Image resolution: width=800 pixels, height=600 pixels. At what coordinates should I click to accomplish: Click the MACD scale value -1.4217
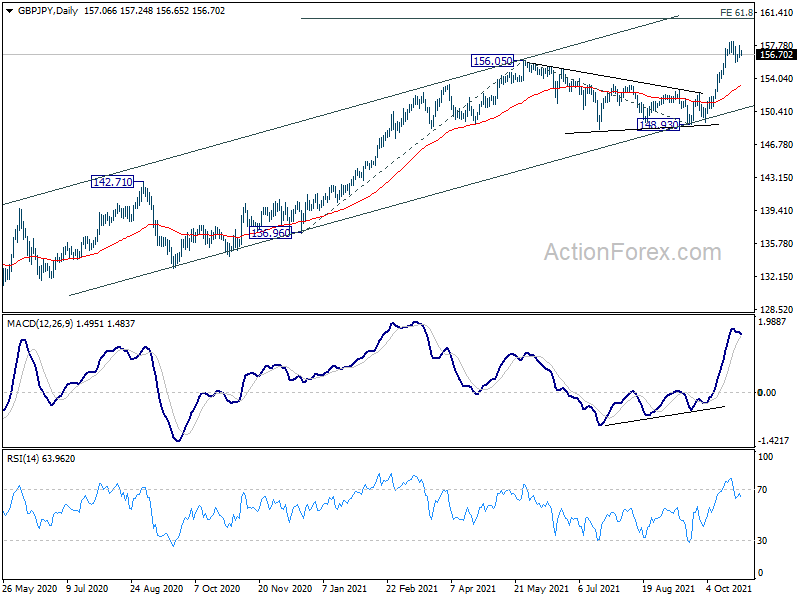click(x=774, y=440)
